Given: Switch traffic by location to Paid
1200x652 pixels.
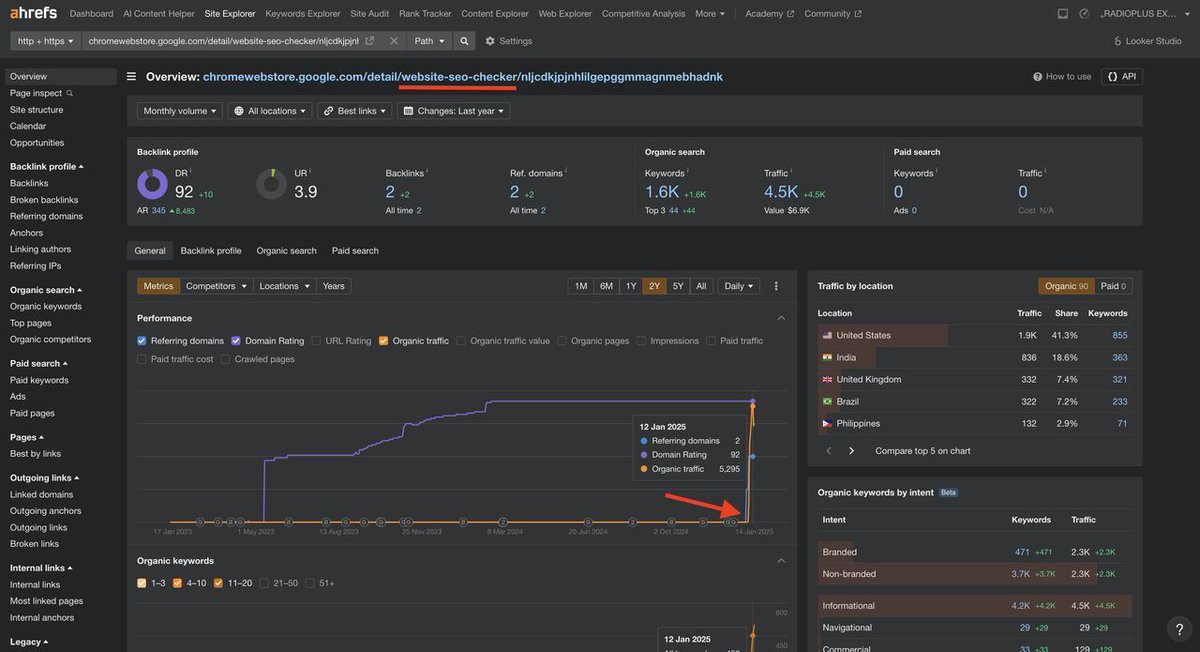Looking at the screenshot, I should pyautogui.click(x=1113, y=286).
